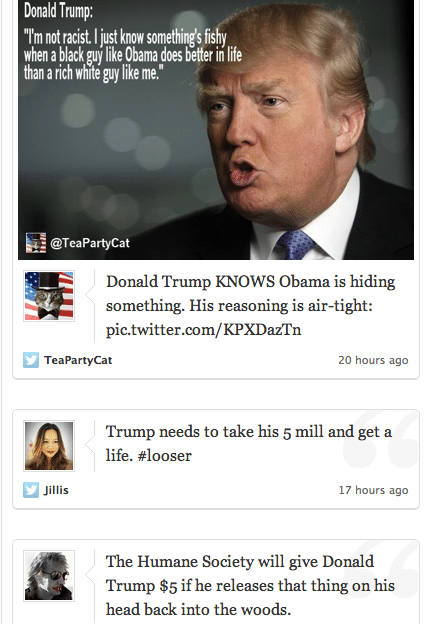Click the small @TeaPartyCat logo in the image
Screen dimensions: 427x624
tap(36, 243)
